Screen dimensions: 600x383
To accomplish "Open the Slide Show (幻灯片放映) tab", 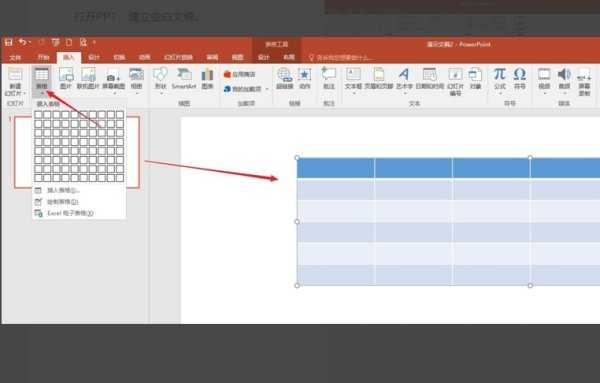I will pos(178,57).
